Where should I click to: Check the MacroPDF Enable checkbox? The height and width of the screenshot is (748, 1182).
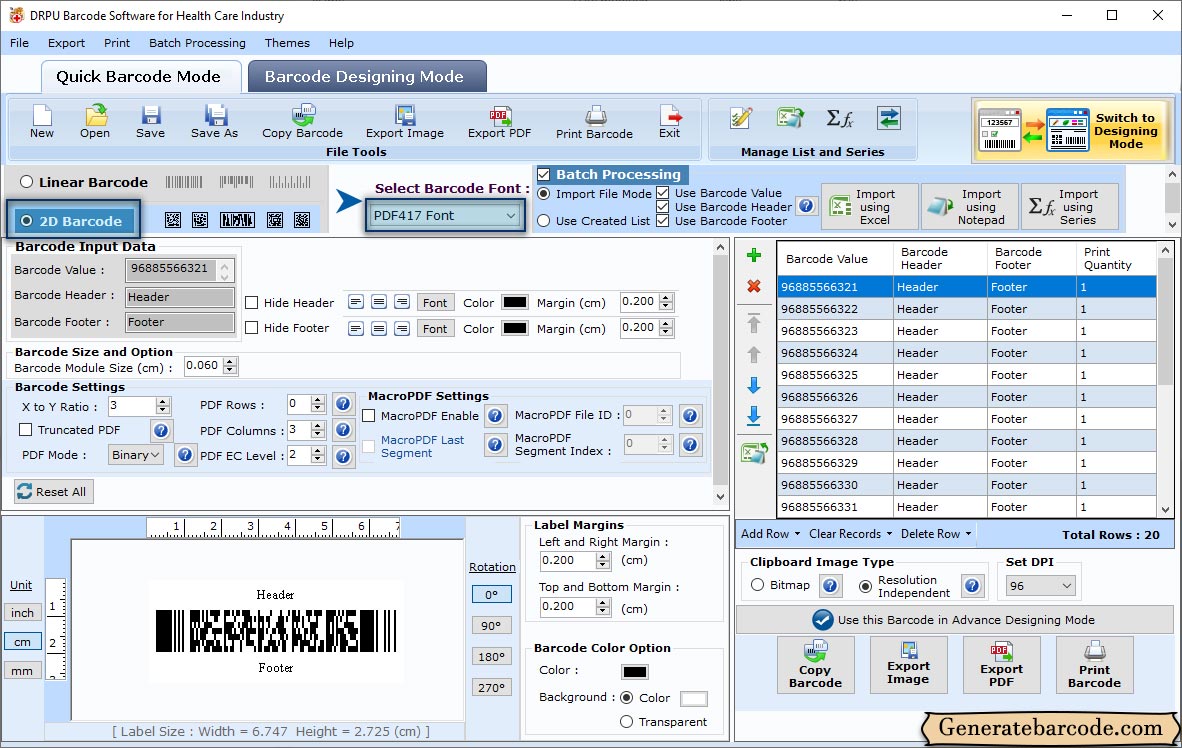point(369,415)
